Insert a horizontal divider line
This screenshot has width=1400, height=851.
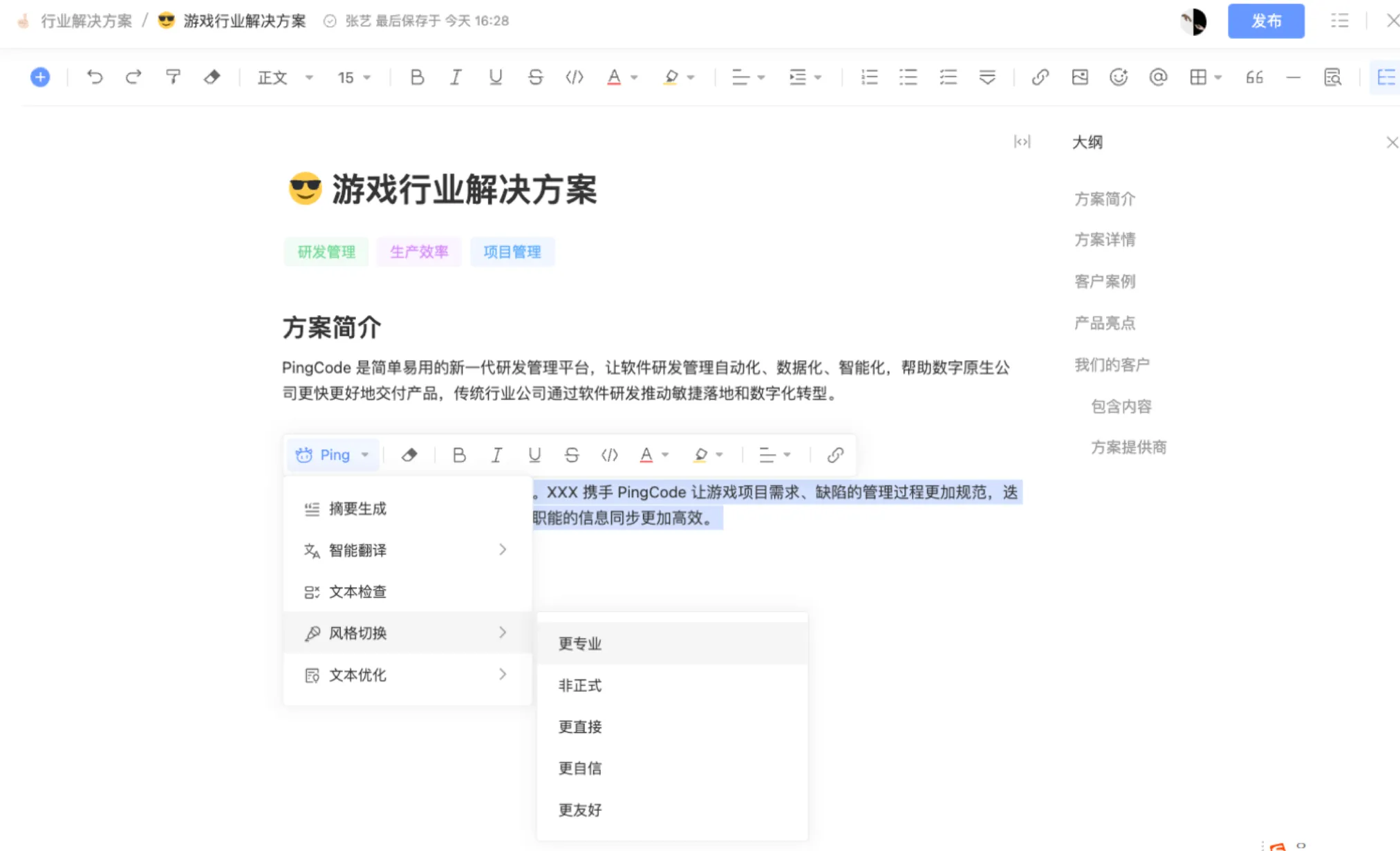pyautogui.click(x=1293, y=77)
